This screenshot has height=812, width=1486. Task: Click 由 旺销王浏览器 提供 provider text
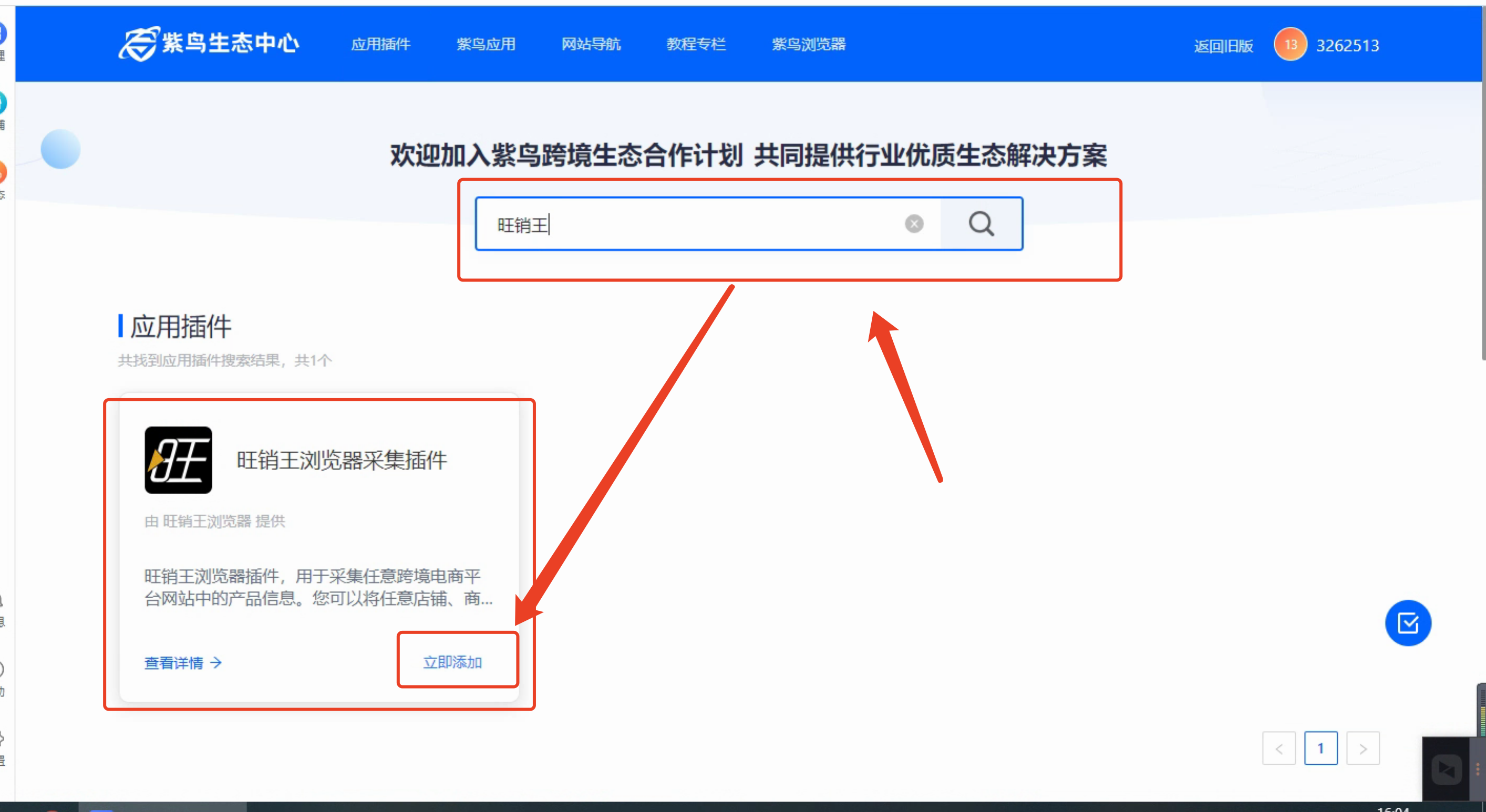click(x=214, y=522)
